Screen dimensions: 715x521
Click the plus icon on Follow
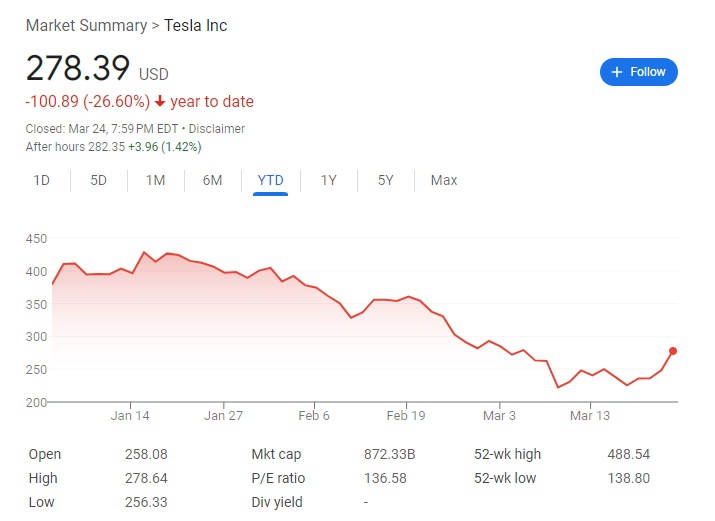(617, 72)
